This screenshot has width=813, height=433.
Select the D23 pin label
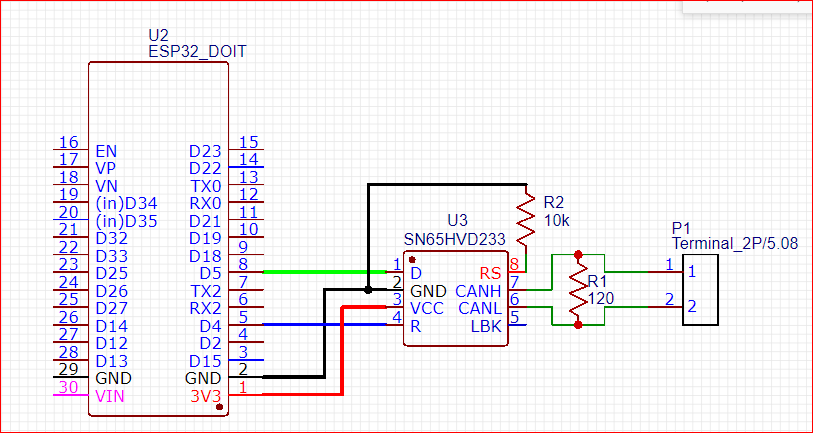(x=205, y=151)
